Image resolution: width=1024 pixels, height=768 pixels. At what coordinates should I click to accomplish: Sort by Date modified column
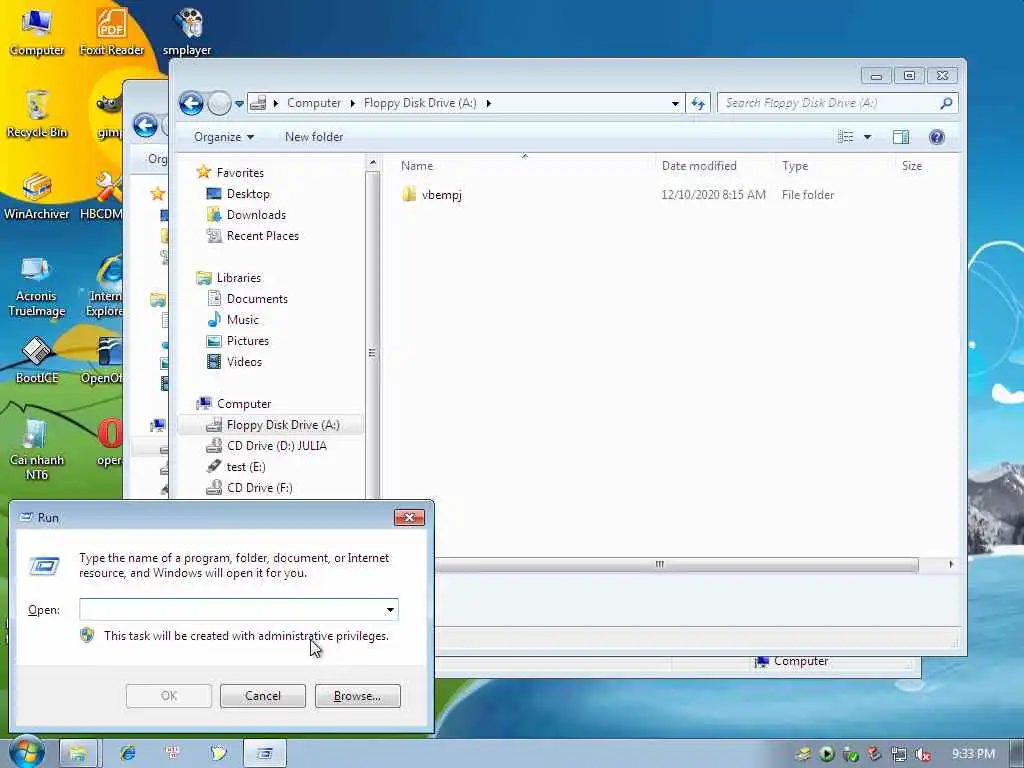(x=699, y=166)
